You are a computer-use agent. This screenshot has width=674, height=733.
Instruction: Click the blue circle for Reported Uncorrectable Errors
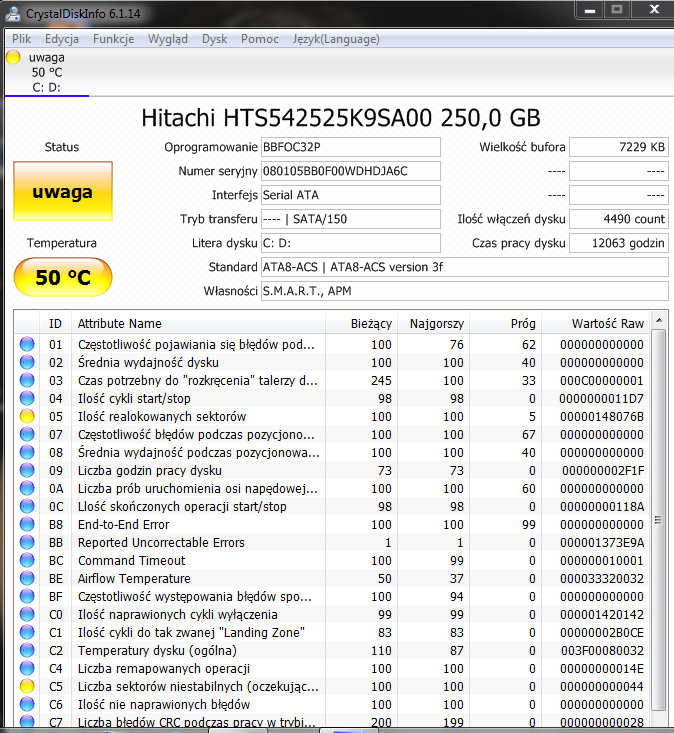click(27, 542)
